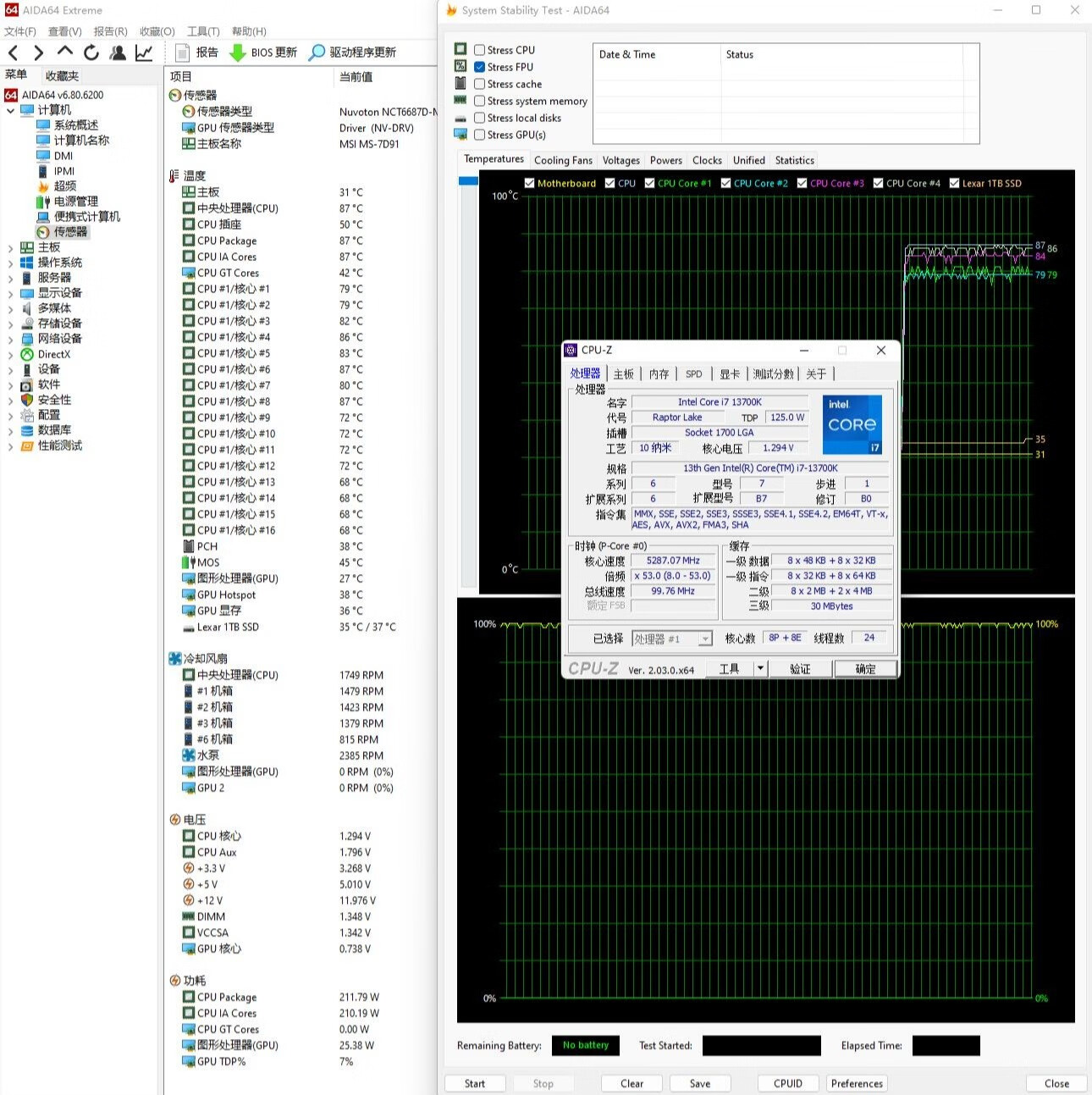Viewport: 1092px width, 1095px height.
Task: Click the back navigation arrow in AIDA64 toolbar
Action: [x=14, y=53]
